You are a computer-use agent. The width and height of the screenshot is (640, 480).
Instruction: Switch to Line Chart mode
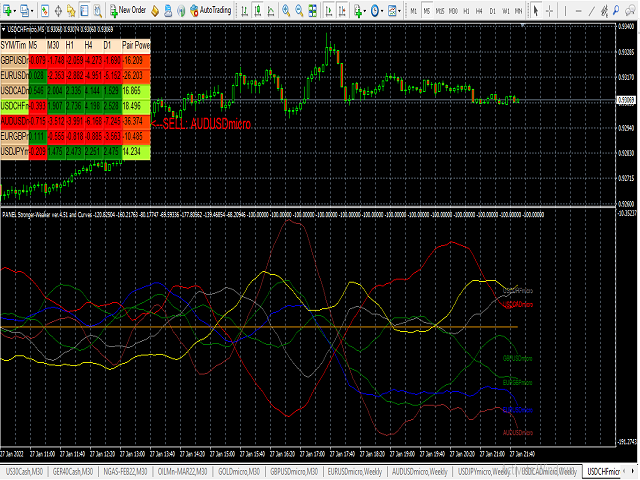point(271,11)
